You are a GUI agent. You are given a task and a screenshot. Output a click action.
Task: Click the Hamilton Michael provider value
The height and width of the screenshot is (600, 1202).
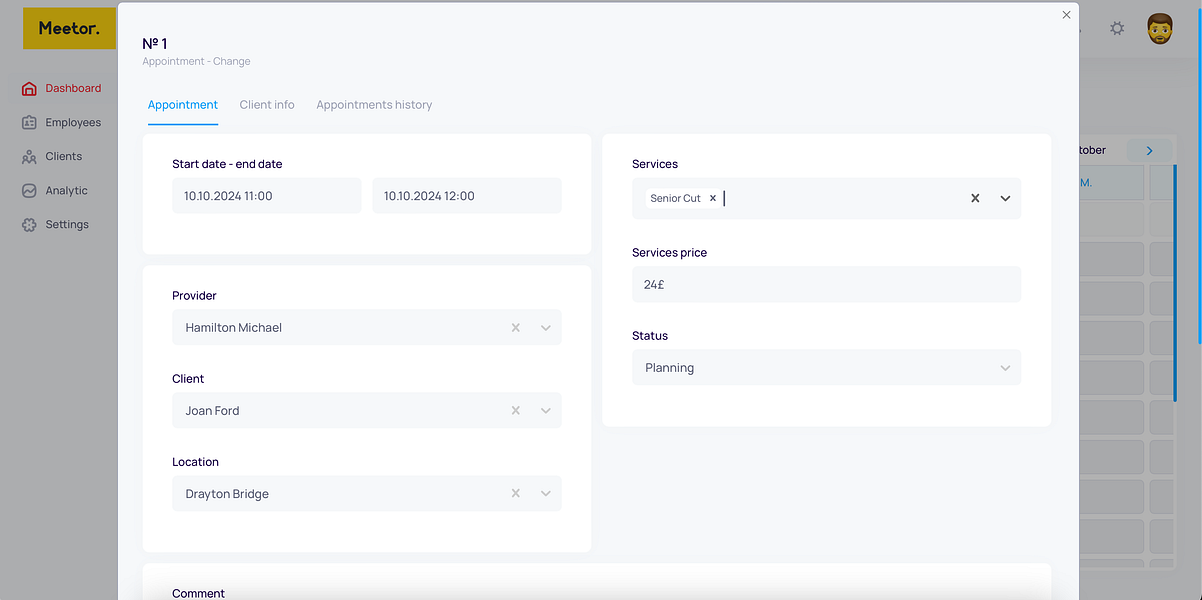coord(234,327)
